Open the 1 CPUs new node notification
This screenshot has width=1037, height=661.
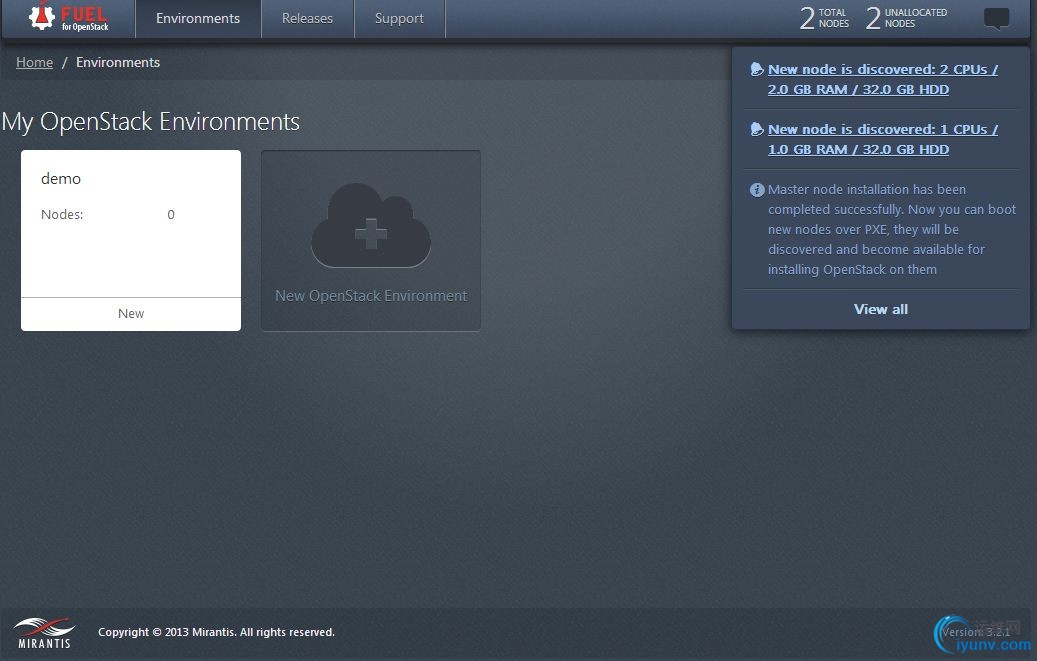882,140
